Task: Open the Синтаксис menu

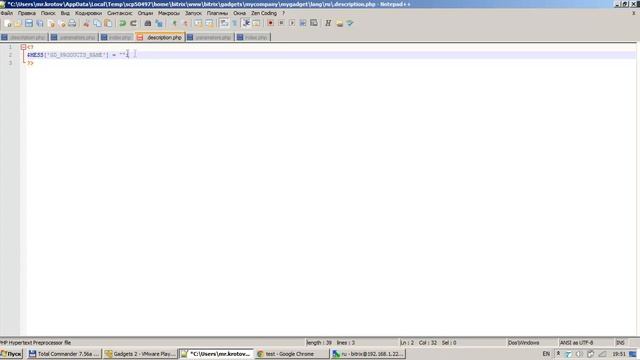Action: 120,13
